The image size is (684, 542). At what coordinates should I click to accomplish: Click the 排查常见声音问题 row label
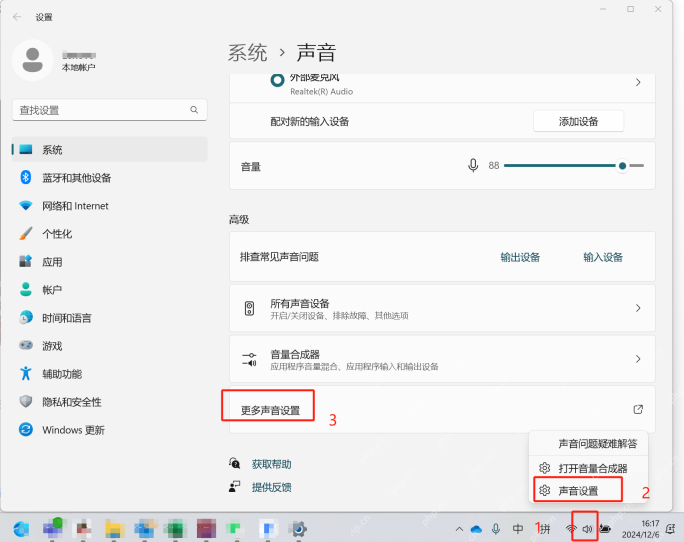tap(279, 257)
